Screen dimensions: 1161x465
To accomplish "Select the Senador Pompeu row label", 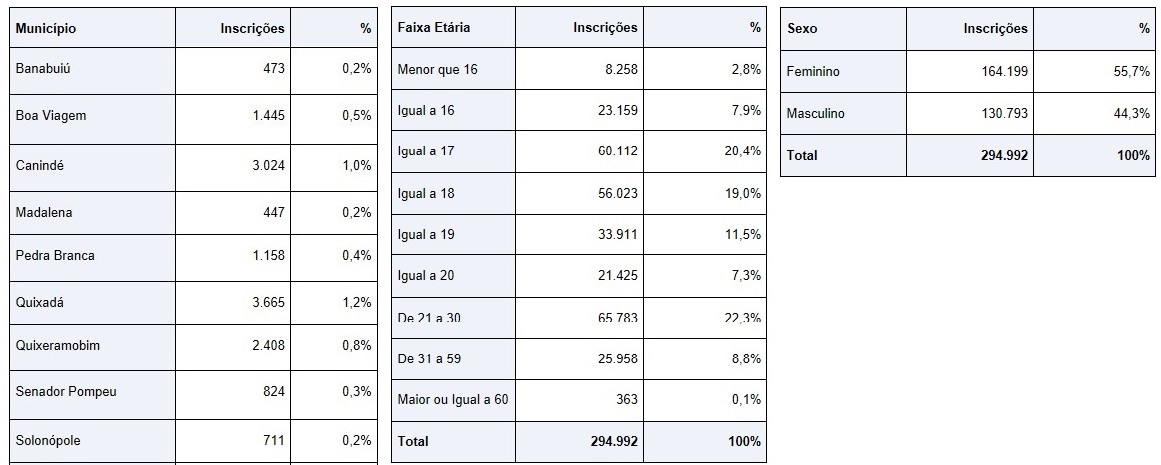I will click(66, 392).
